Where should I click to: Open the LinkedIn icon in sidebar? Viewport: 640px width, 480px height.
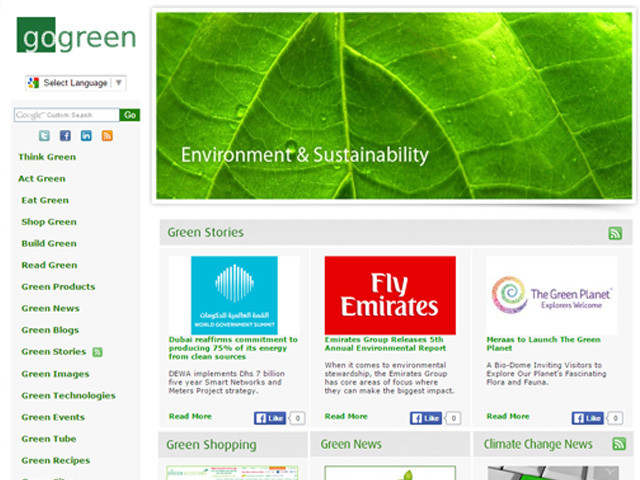[x=86, y=136]
